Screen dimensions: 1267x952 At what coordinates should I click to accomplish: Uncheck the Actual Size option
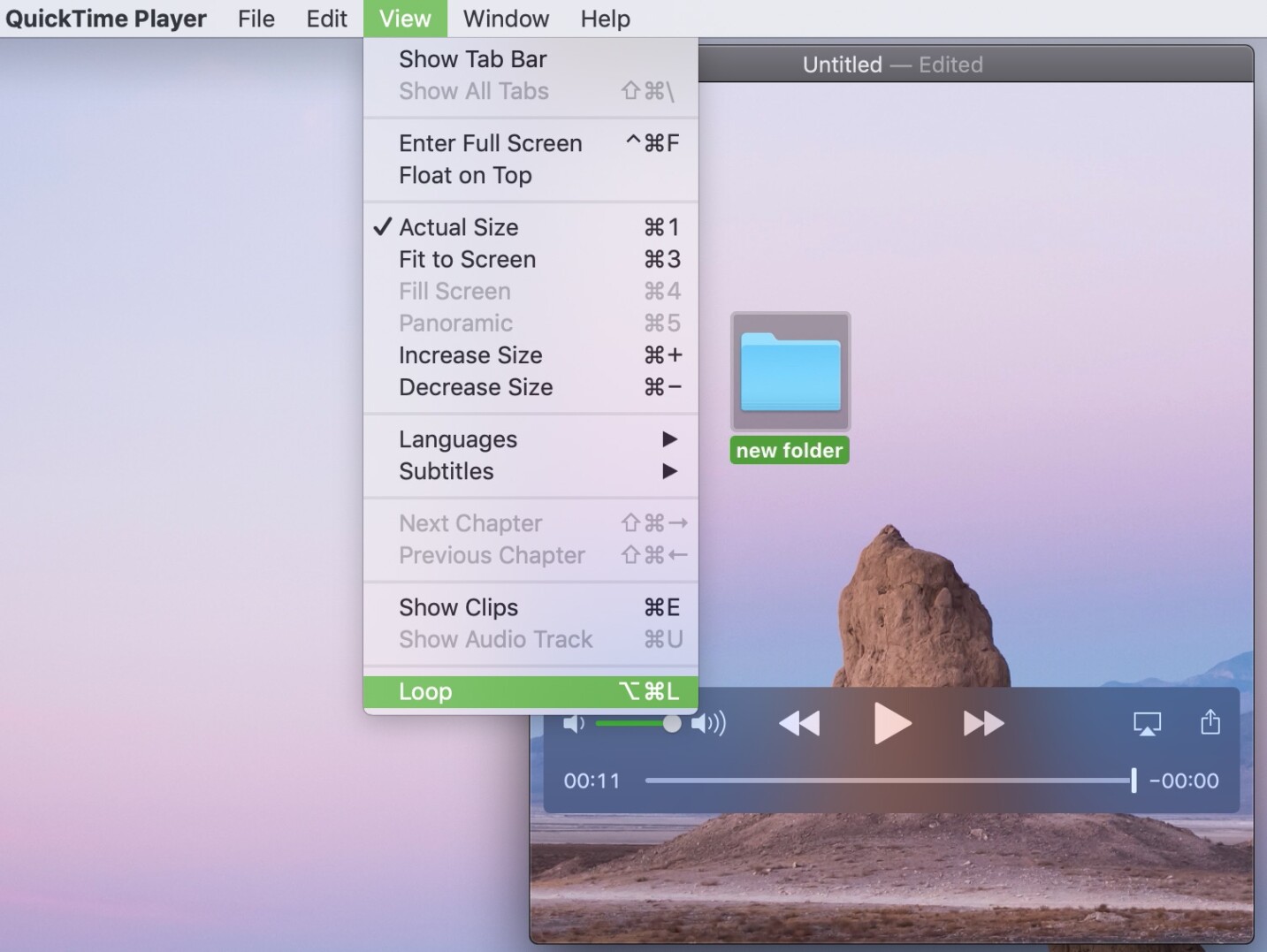click(458, 227)
